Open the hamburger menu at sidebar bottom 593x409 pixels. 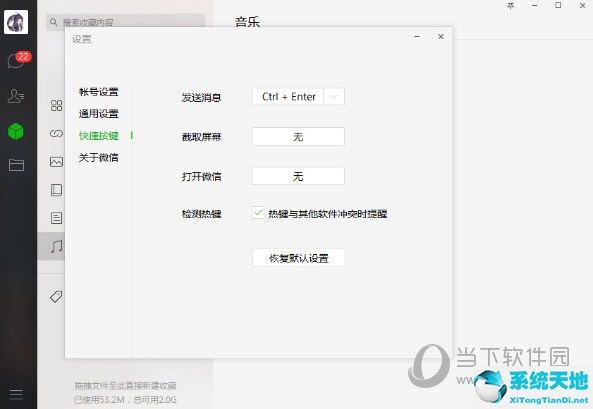16,394
